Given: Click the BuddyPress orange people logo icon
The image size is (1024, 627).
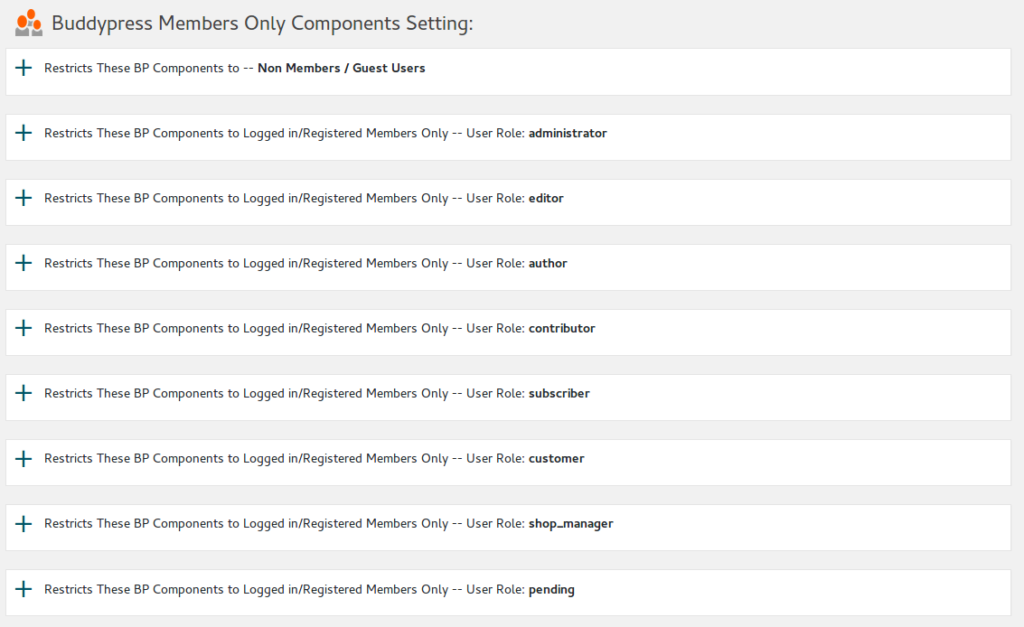Looking at the screenshot, I should [29, 22].
